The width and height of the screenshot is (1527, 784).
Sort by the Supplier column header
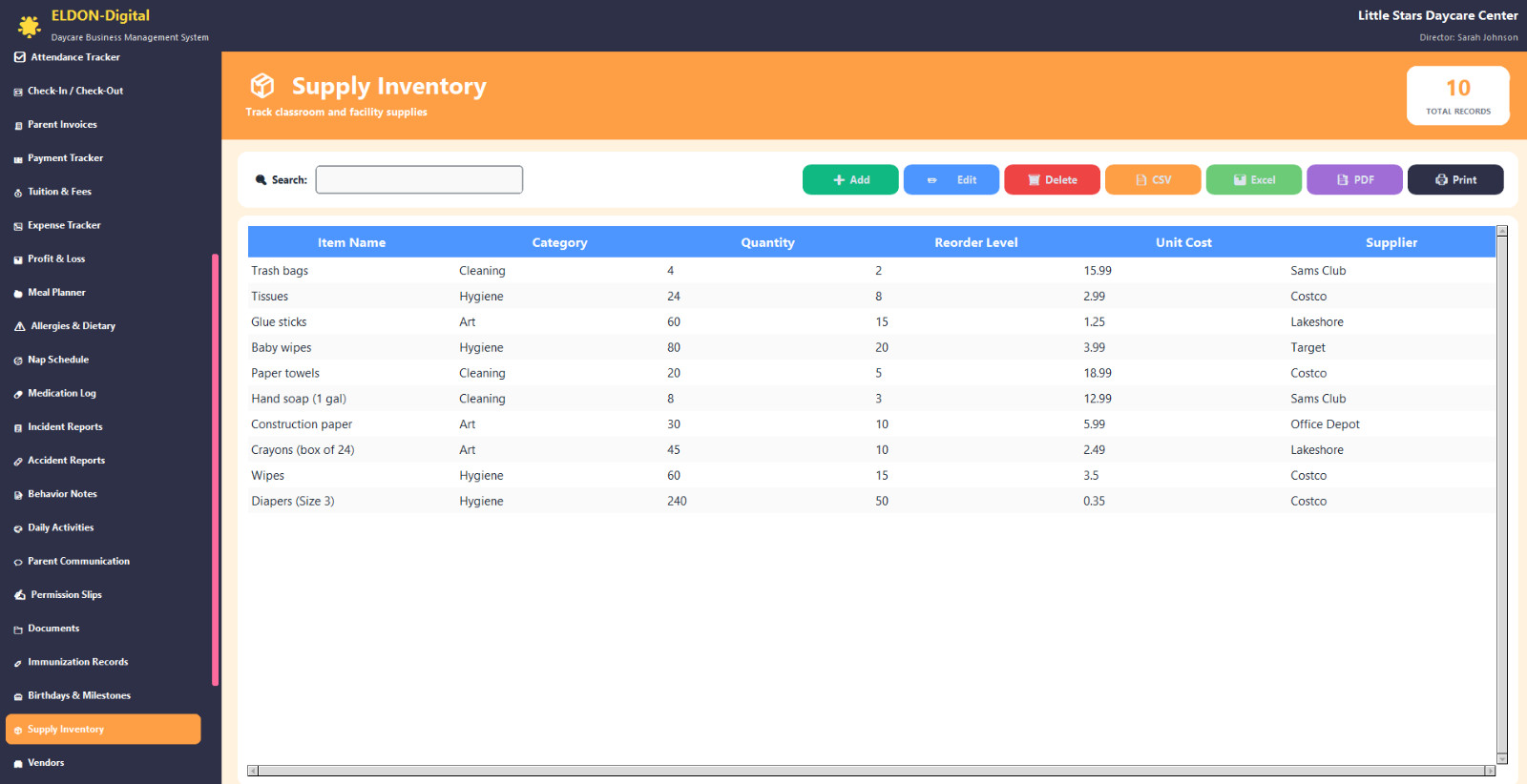click(1391, 242)
